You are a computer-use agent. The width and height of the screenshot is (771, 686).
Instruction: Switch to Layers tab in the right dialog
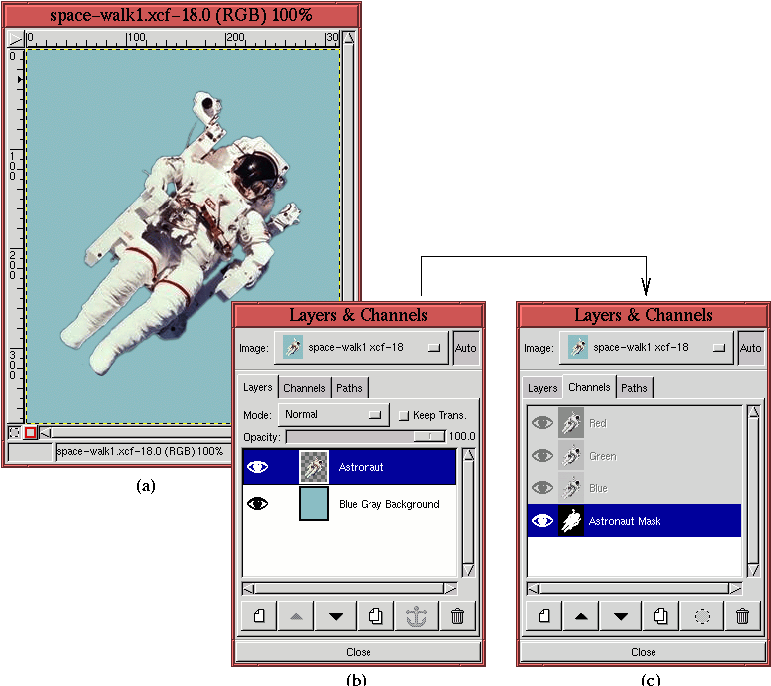542,388
